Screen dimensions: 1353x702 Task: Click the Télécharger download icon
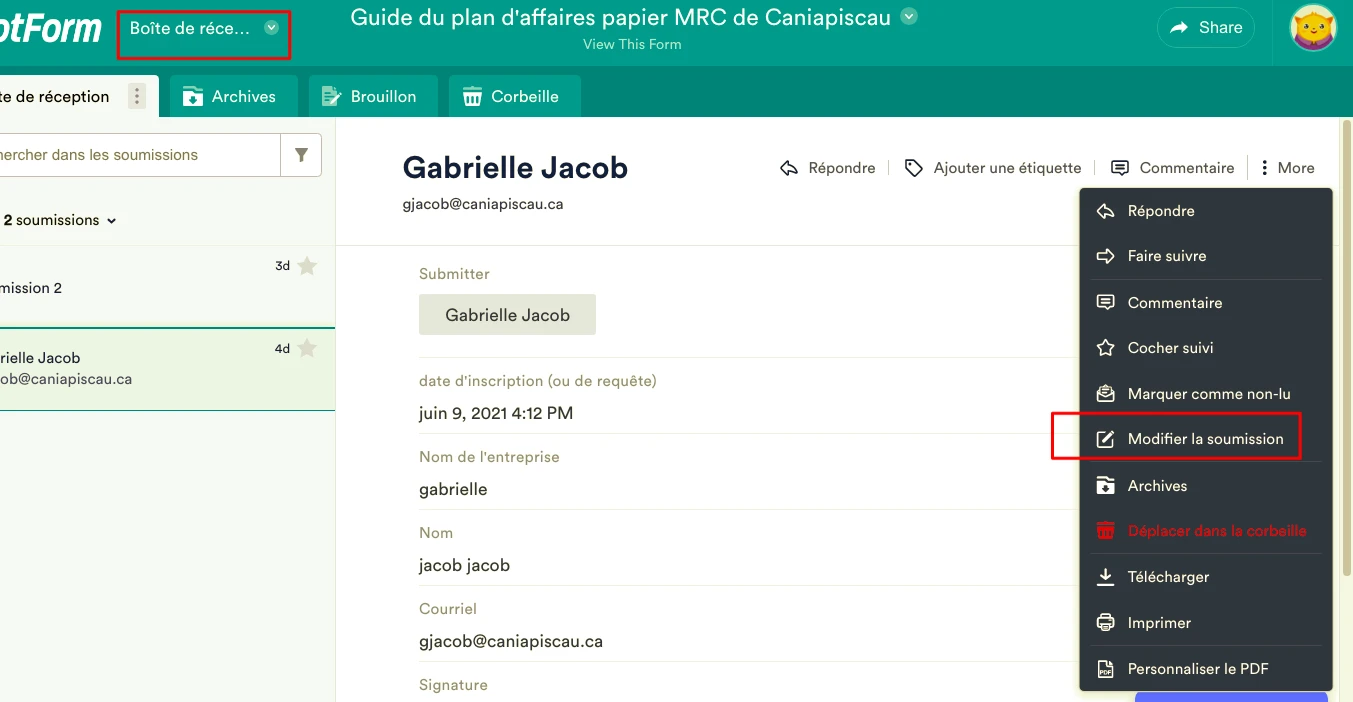point(1105,577)
